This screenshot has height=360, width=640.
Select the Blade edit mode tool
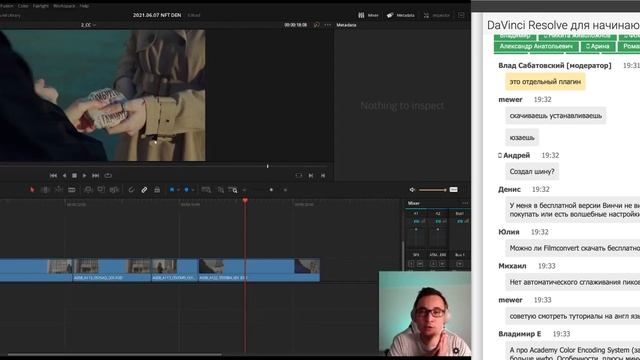[72, 190]
